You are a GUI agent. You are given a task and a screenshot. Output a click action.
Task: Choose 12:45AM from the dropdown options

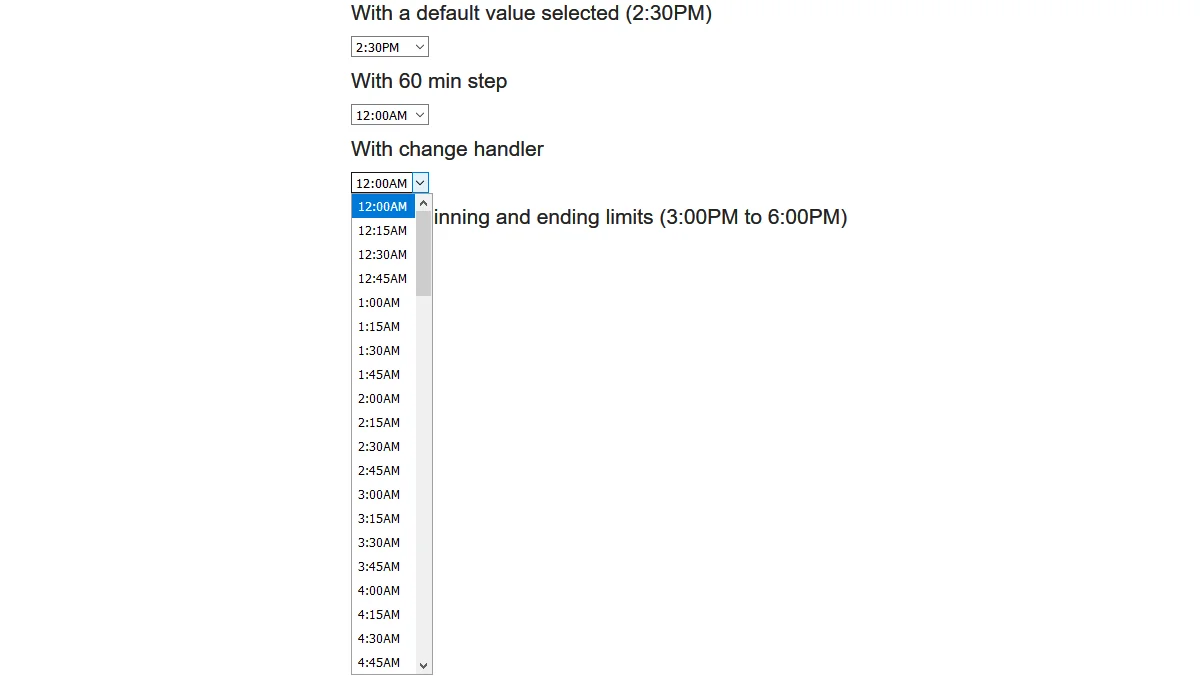click(x=383, y=278)
